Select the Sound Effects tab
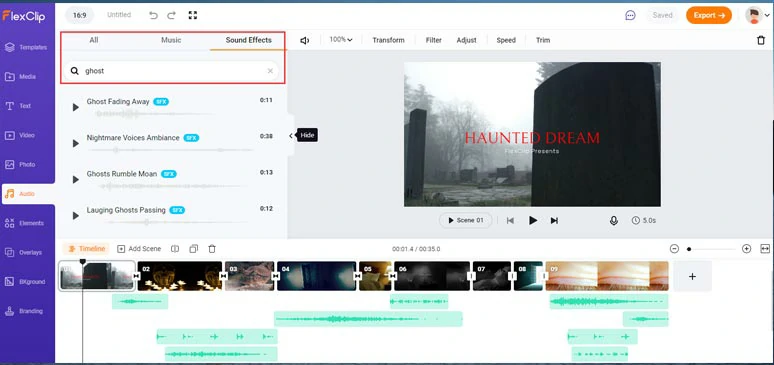 coord(248,41)
